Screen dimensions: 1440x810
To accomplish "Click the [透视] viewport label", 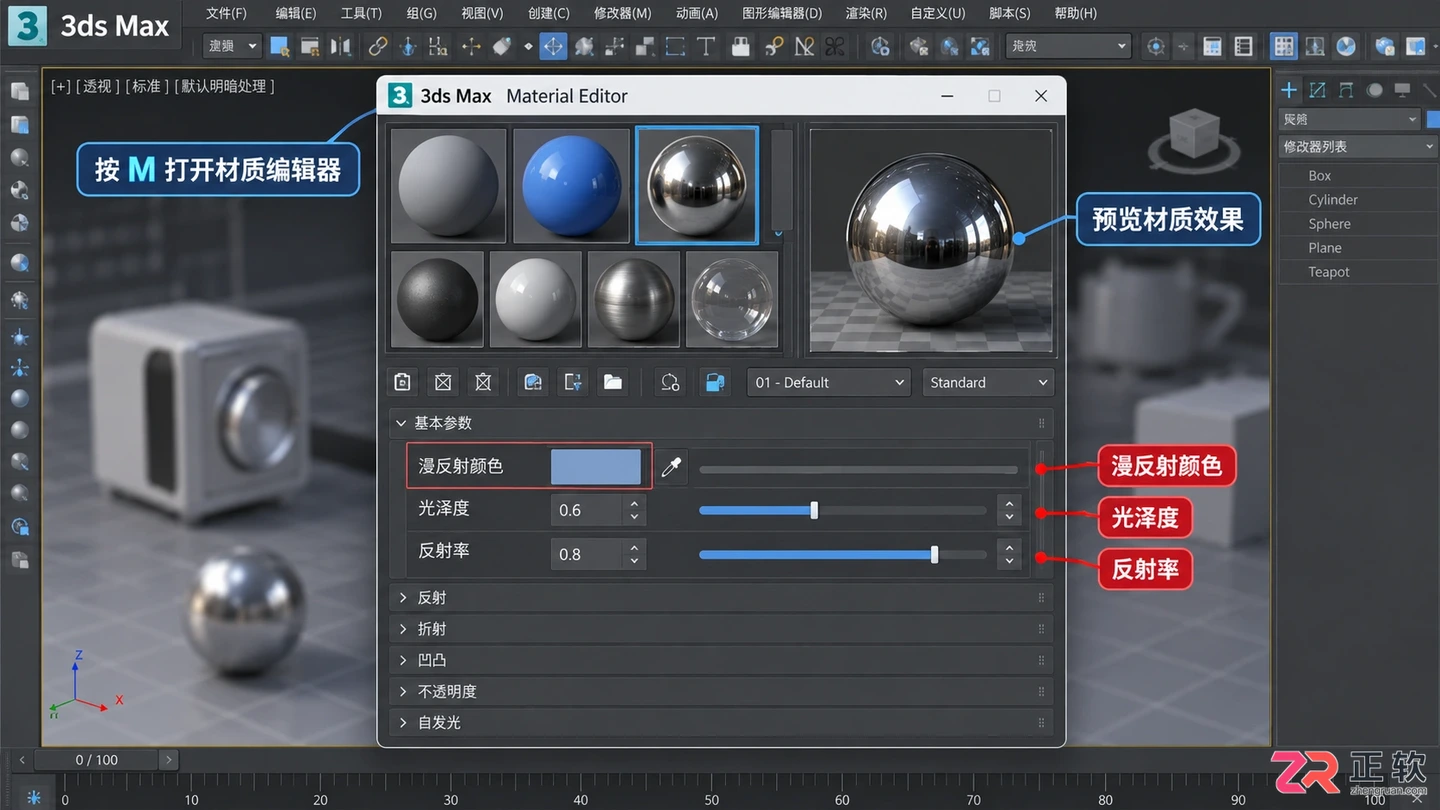I will pos(97,87).
